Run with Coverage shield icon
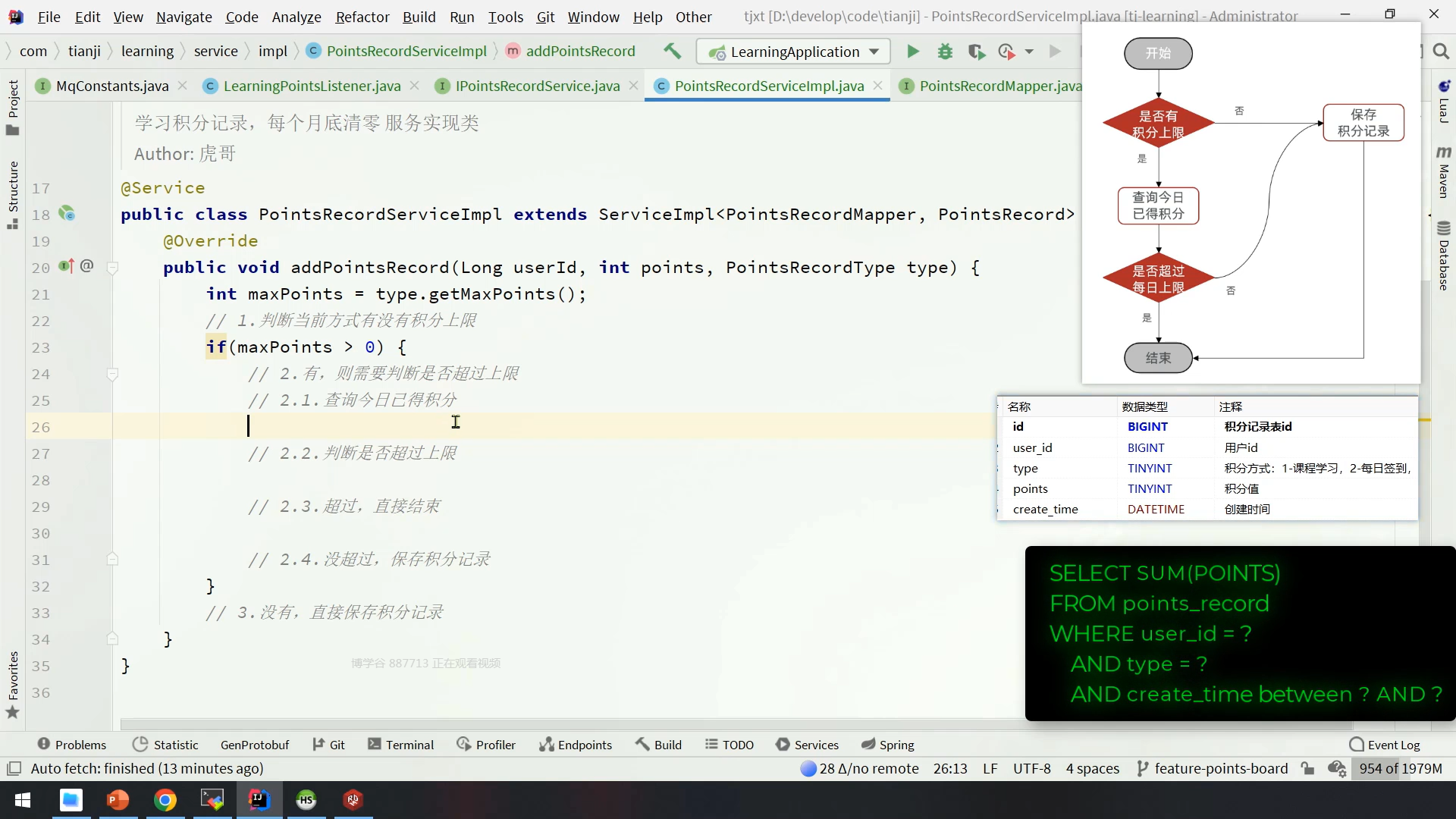Image resolution: width=1456 pixels, height=819 pixels. (976, 52)
